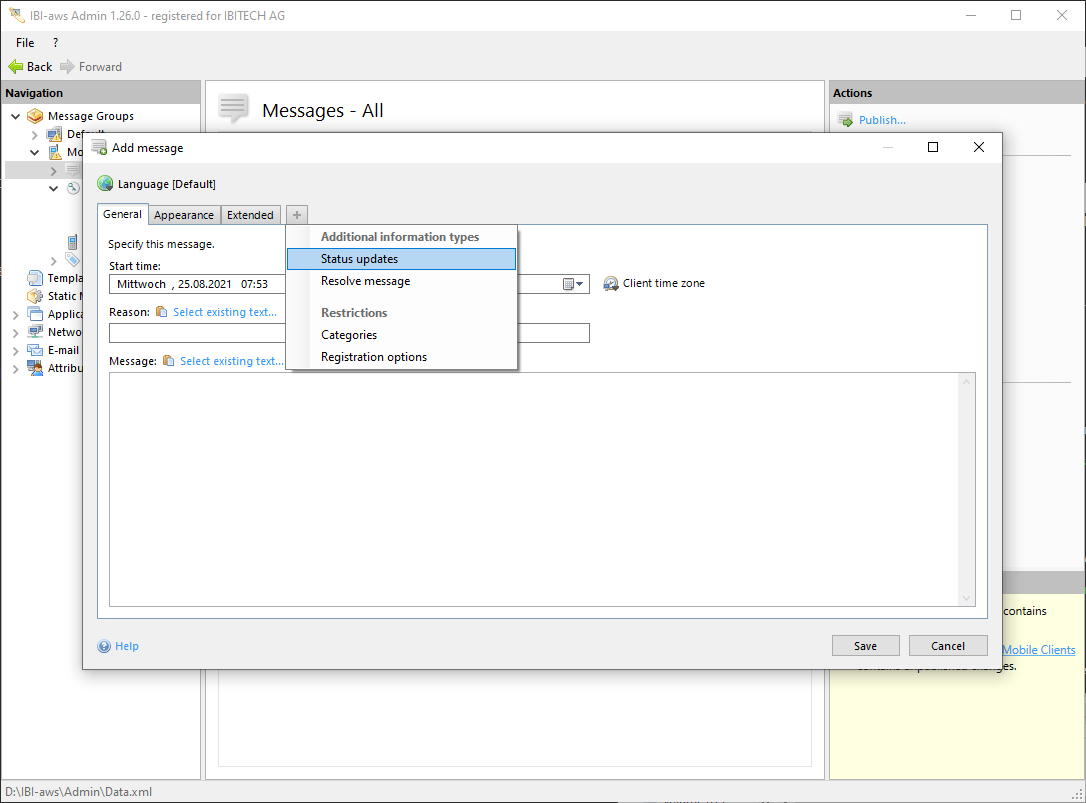Click the E-mail envelope icon in navigation
Screen dimensions: 1086x803
35,350
